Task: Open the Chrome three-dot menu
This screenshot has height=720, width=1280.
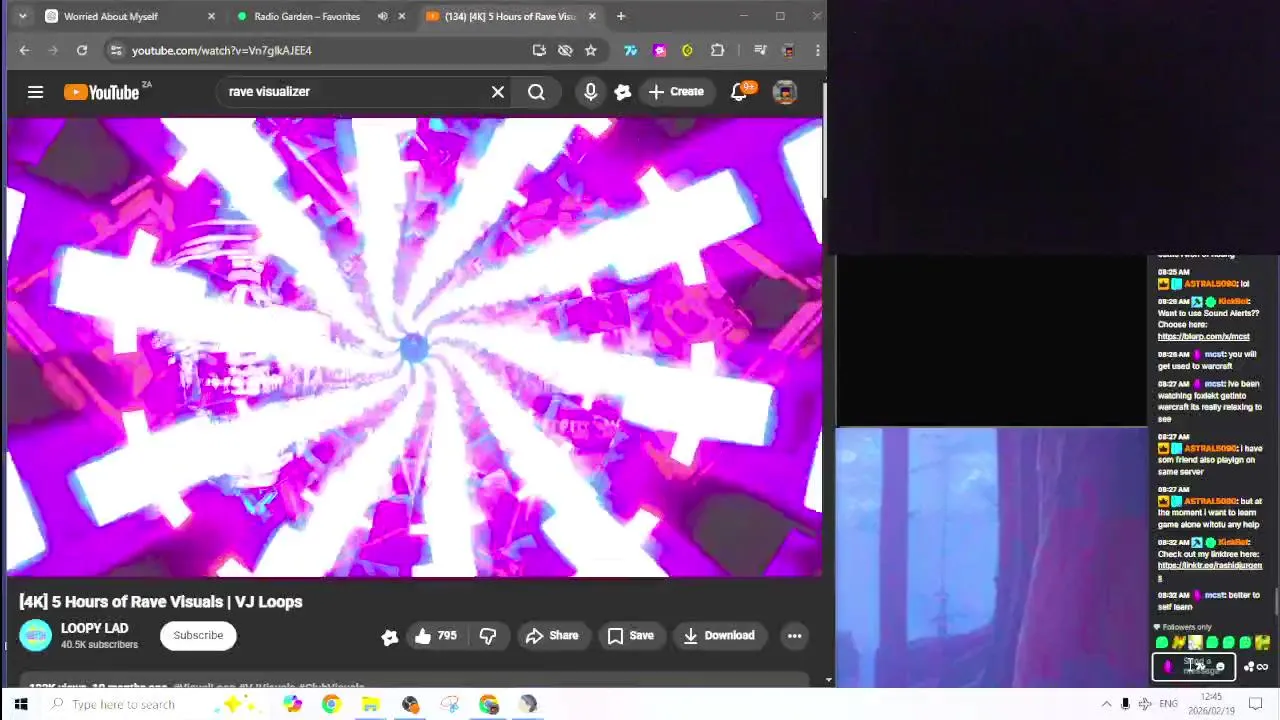Action: point(817,50)
